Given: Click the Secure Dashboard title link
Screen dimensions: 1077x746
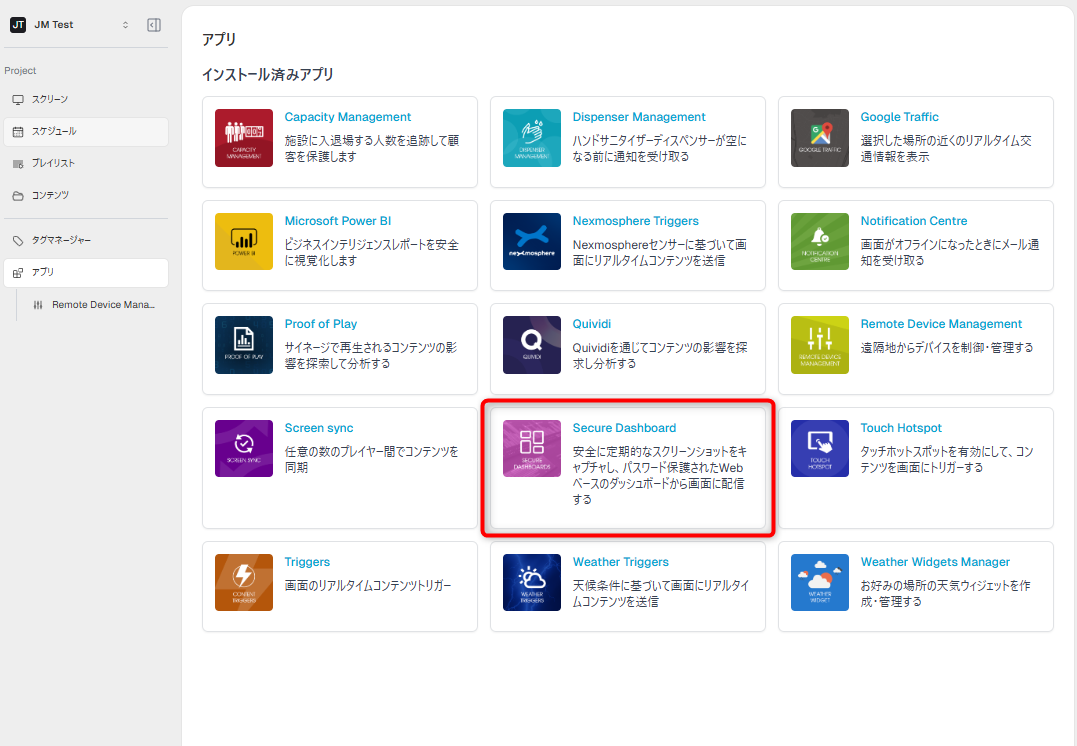Looking at the screenshot, I should point(624,427).
